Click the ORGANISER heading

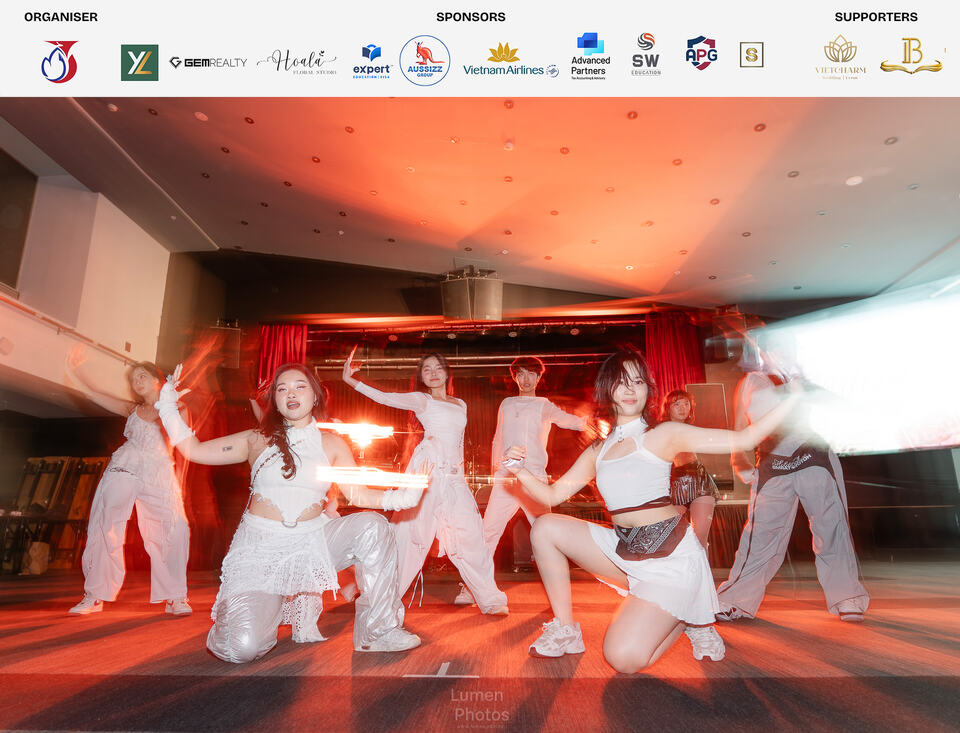point(61,17)
